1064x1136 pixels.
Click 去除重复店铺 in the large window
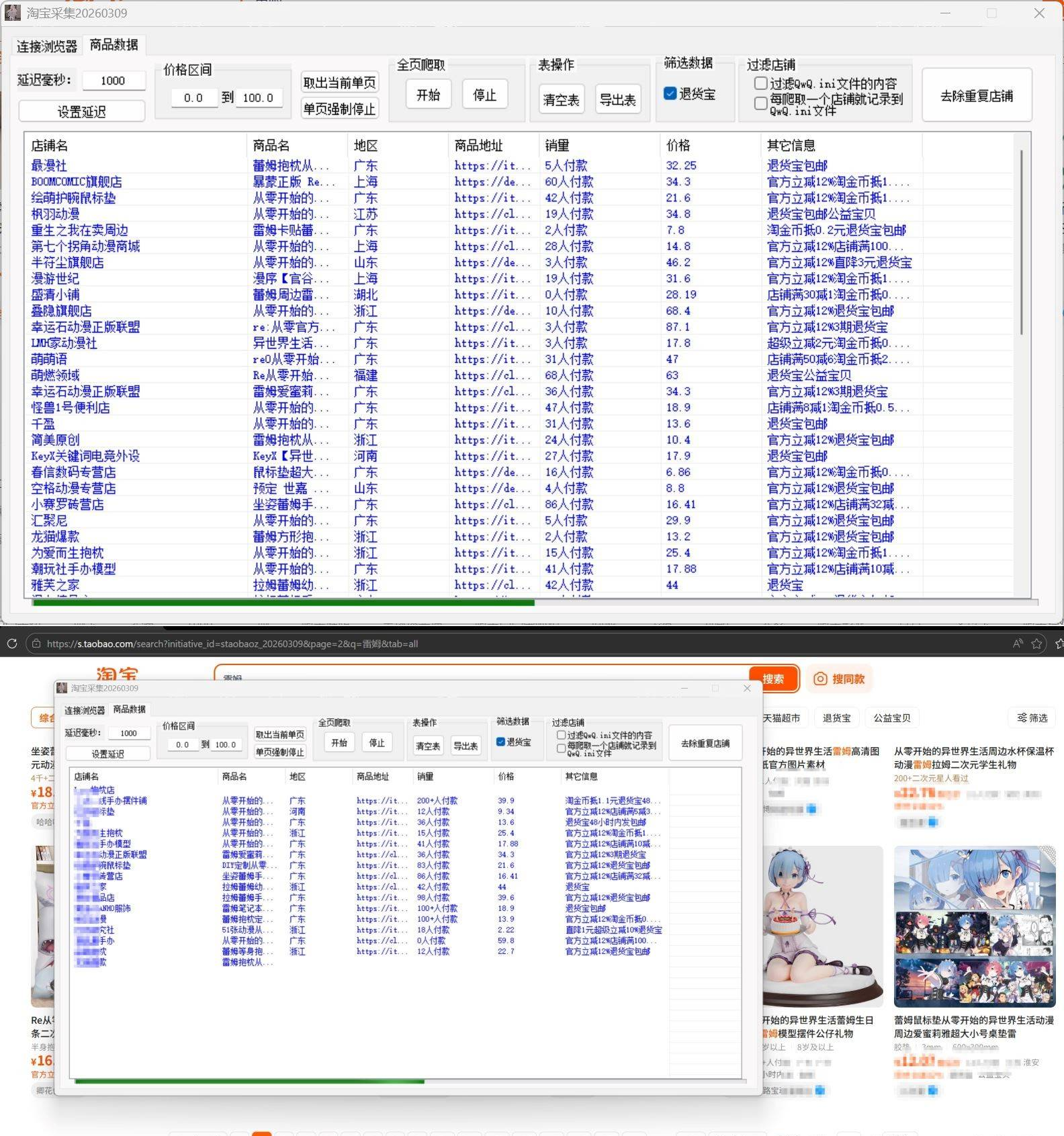pos(977,95)
